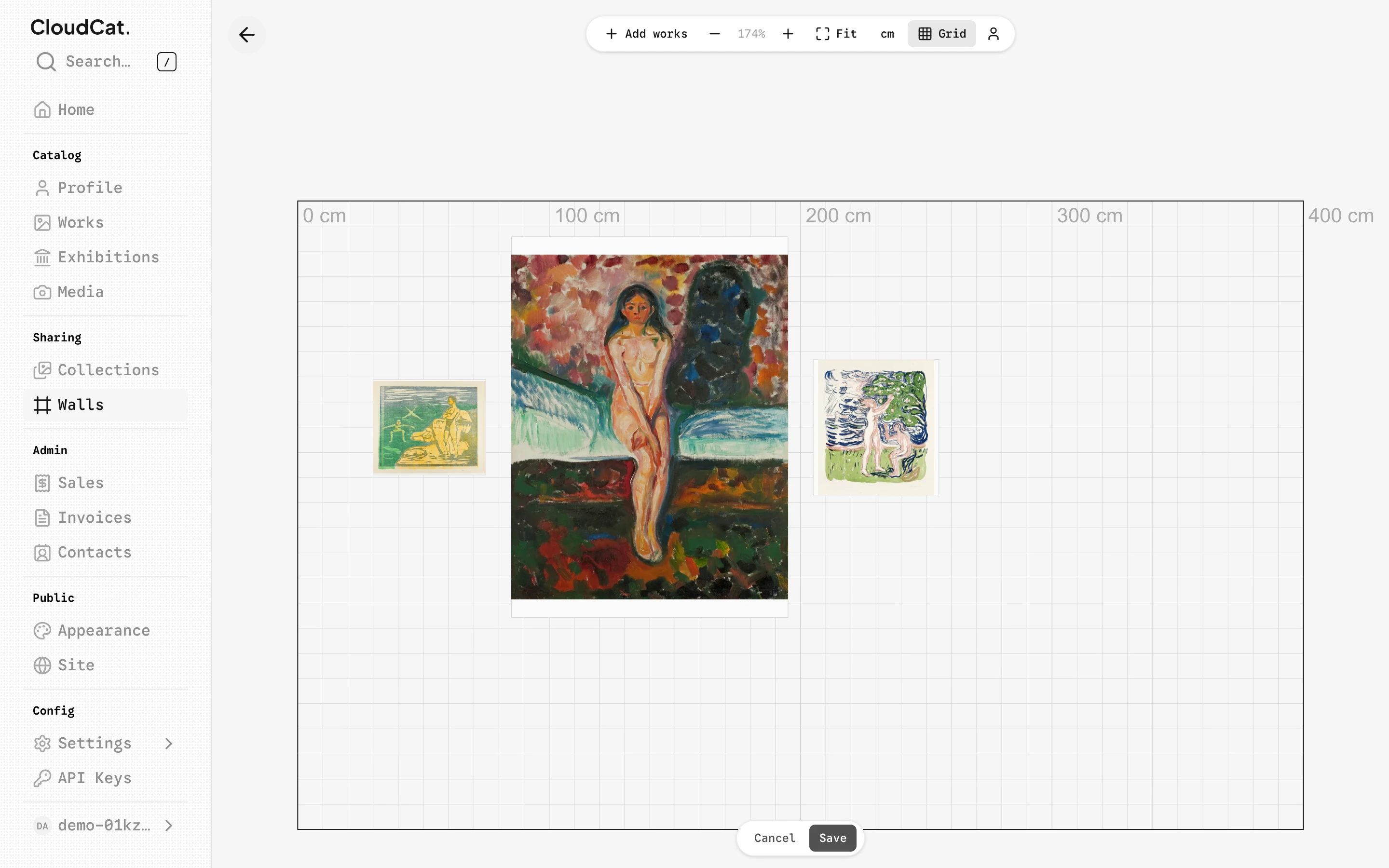Open Appearance settings
The height and width of the screenshot is (868, 1389).
click(106, 630)
